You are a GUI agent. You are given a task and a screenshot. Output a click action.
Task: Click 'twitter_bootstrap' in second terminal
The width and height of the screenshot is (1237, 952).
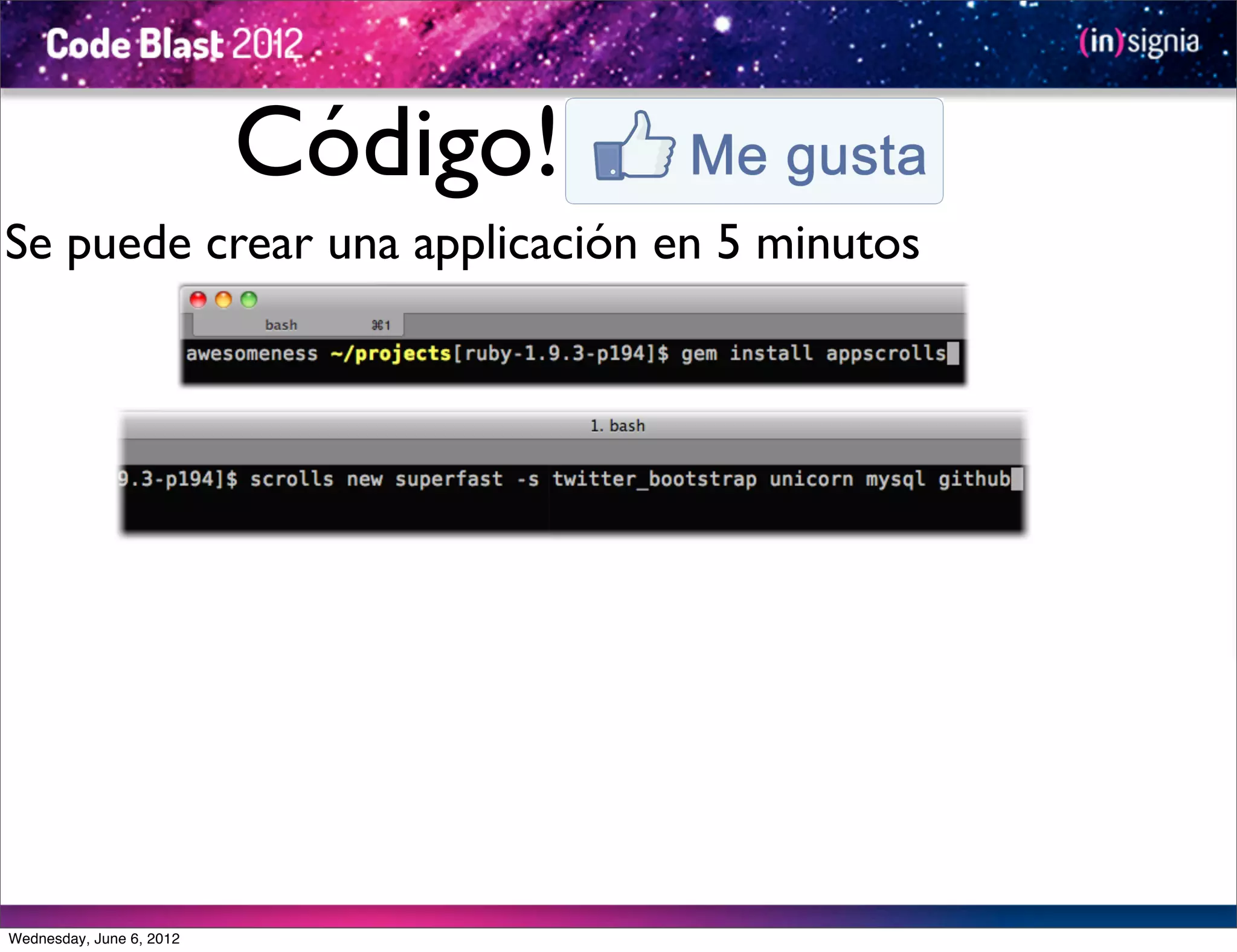coord(654,479)
